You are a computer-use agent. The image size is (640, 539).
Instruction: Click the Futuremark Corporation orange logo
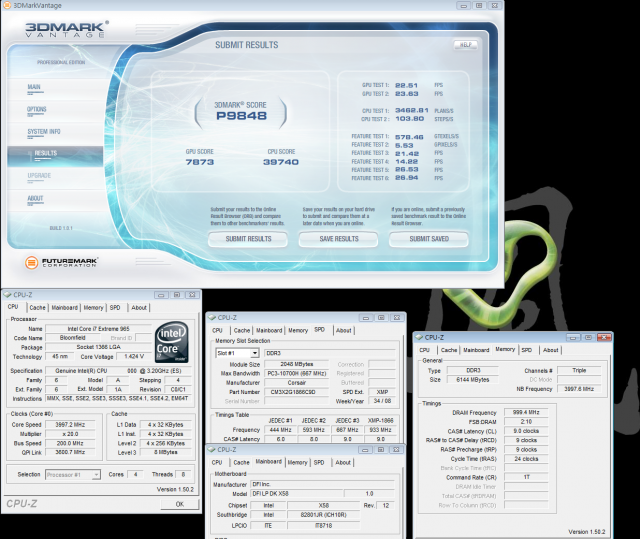click(31, 262)
